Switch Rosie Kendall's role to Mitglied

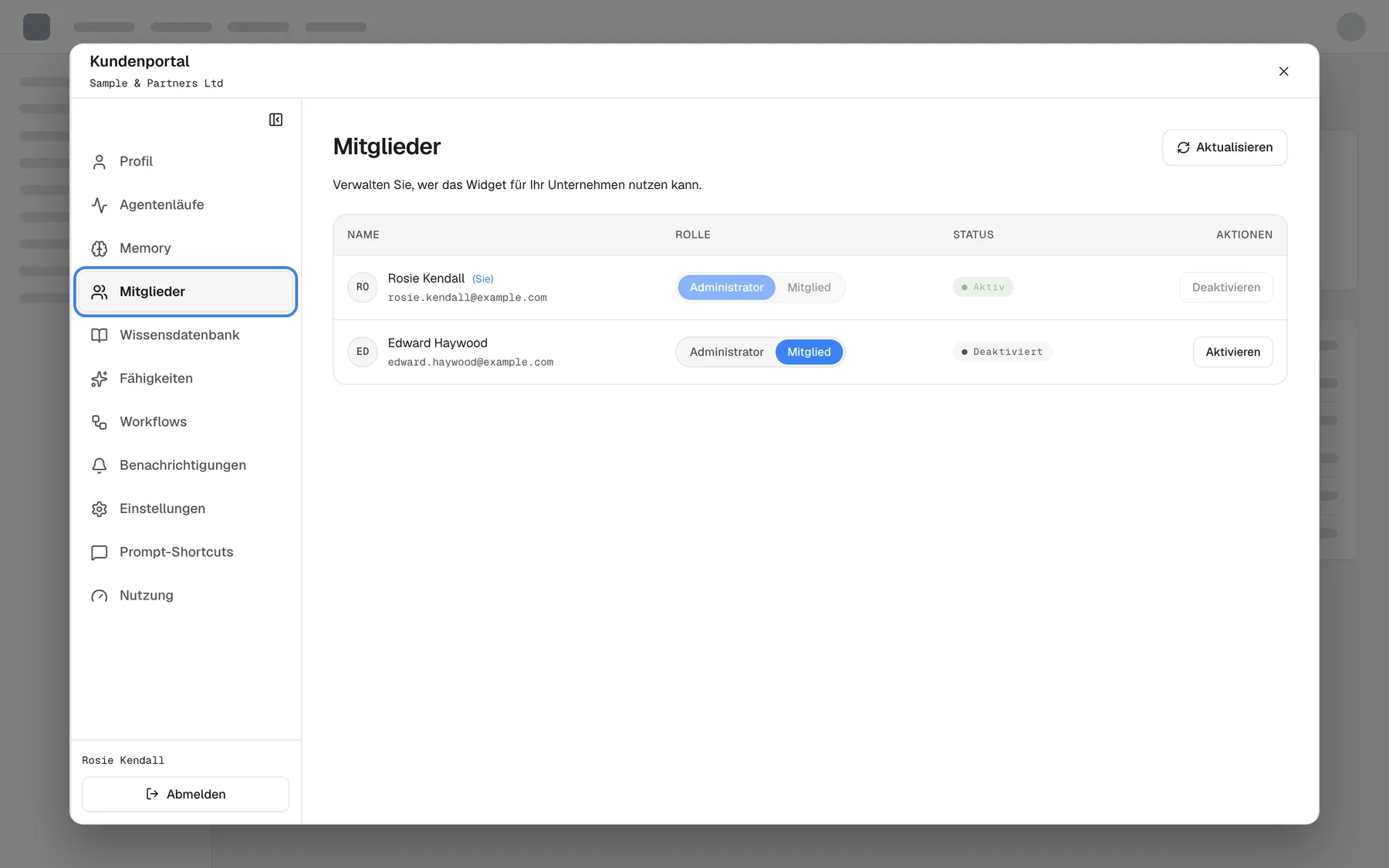pyautogui.click(x=809, y=287)
